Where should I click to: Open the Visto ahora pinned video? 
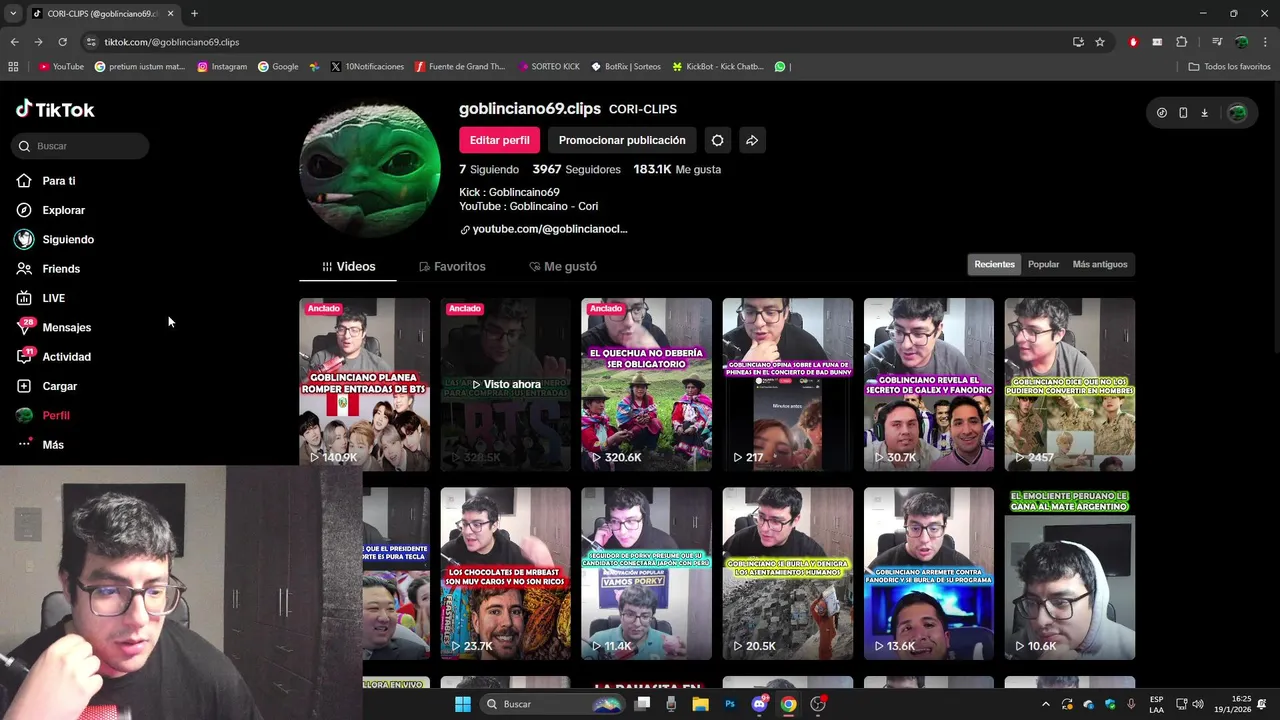click(x=505, y=384)
